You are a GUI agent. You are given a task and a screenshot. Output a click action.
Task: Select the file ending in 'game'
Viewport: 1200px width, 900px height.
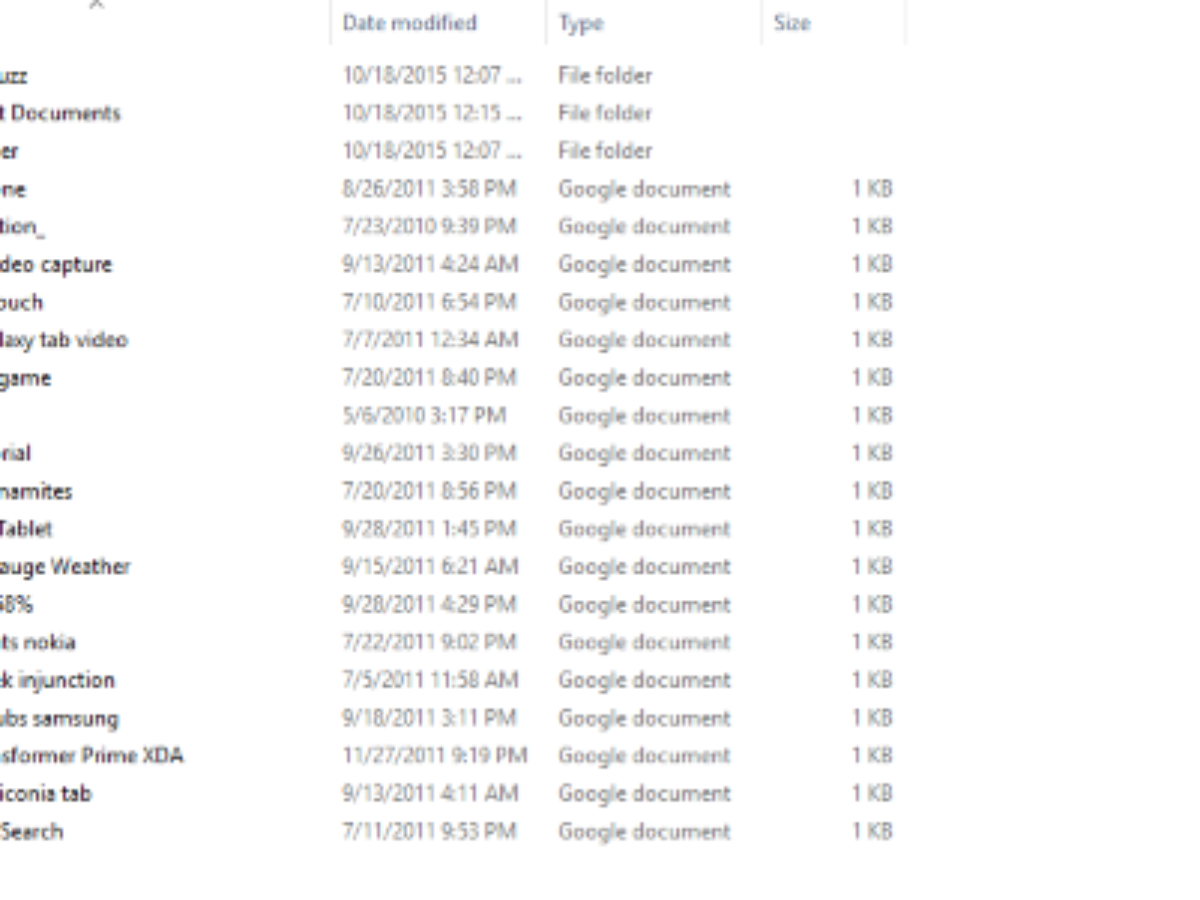[x=26, y=378]
